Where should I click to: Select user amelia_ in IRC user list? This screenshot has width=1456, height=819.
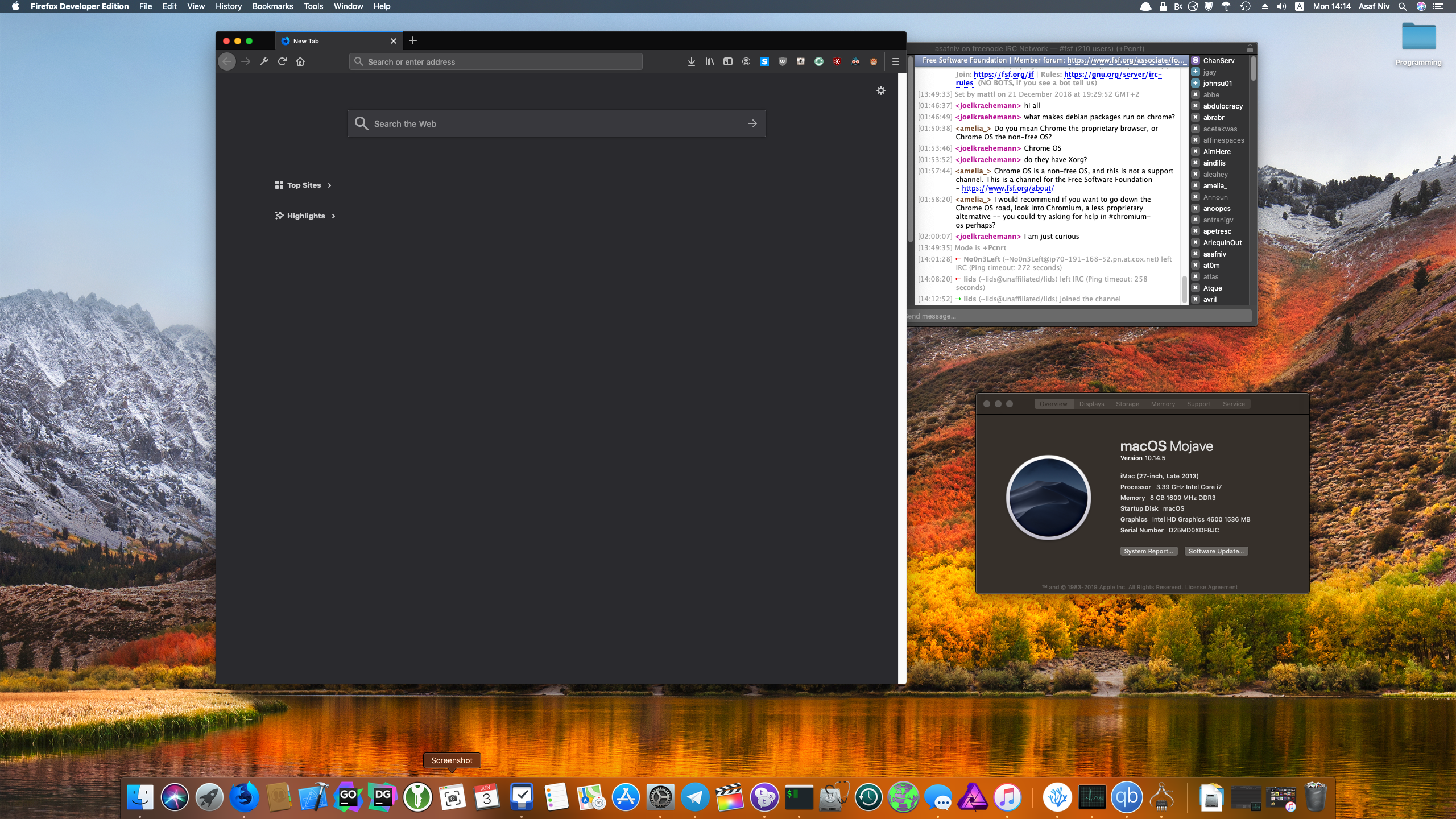[1214, 186]
